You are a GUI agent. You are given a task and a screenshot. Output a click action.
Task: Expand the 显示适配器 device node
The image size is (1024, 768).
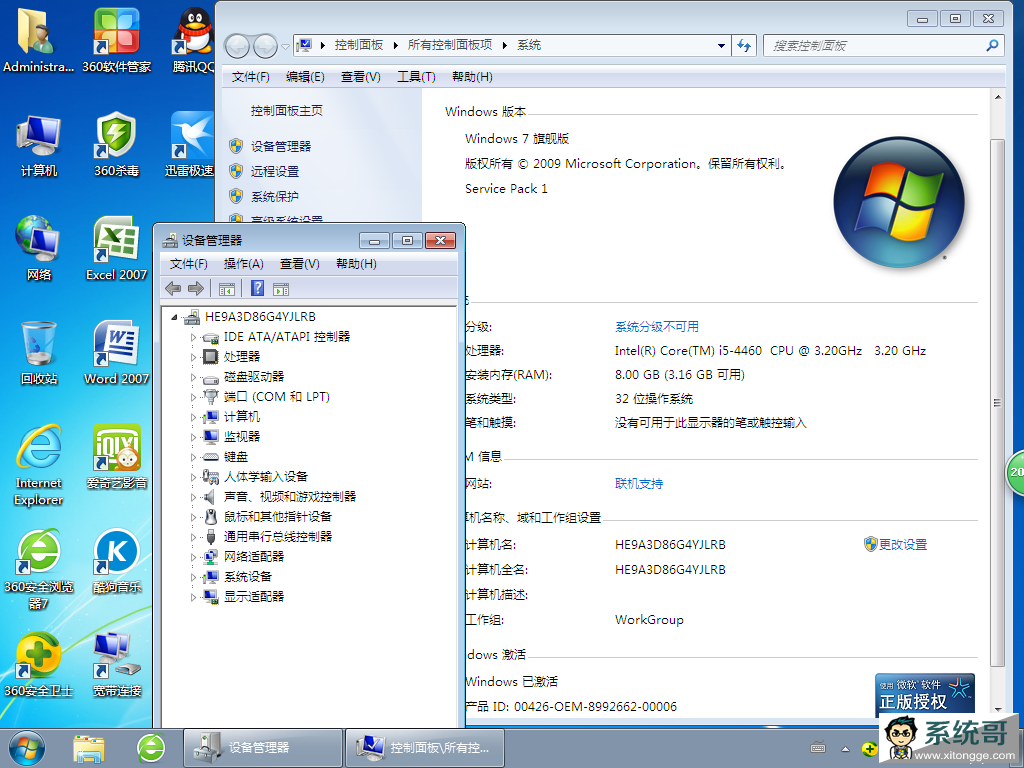tap(193, 597)
